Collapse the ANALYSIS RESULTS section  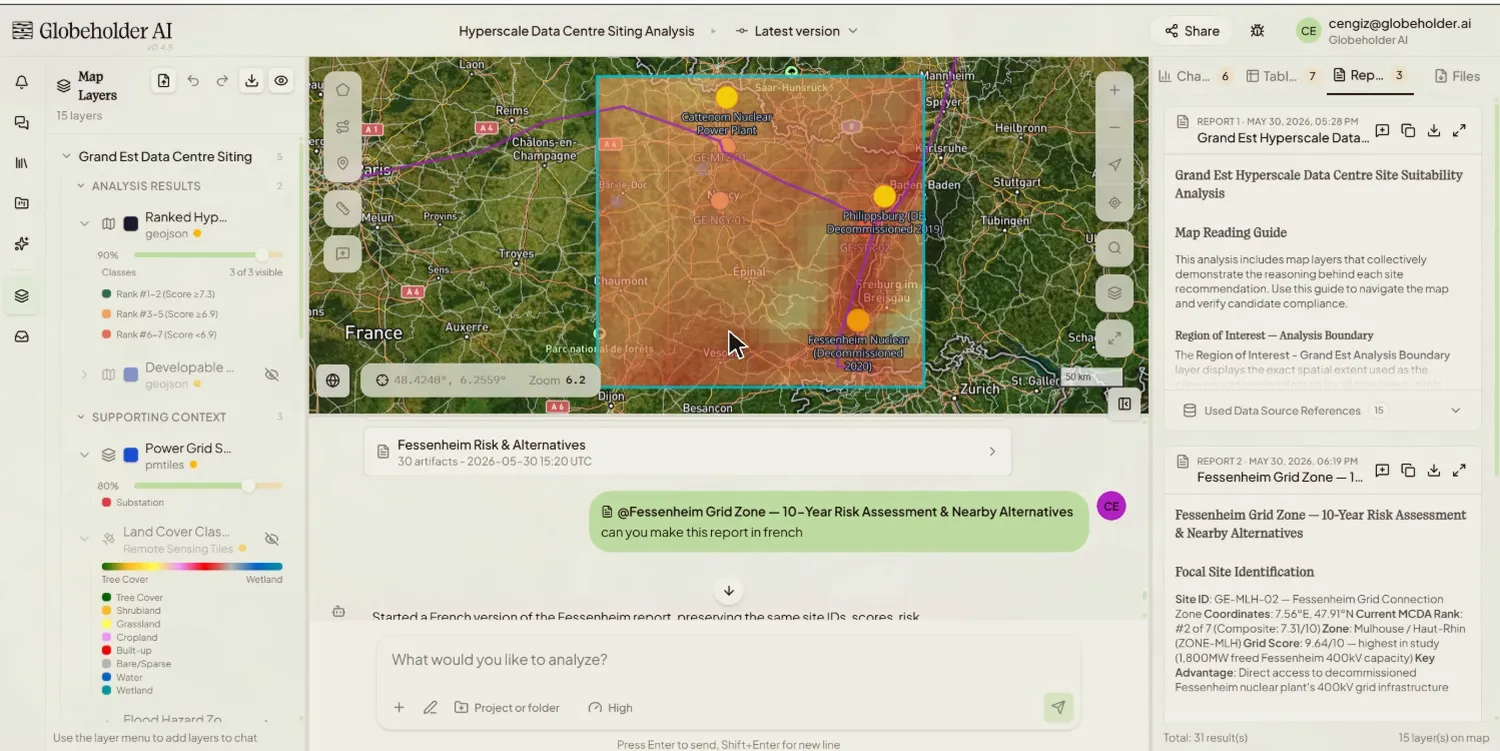pos(81,186)
